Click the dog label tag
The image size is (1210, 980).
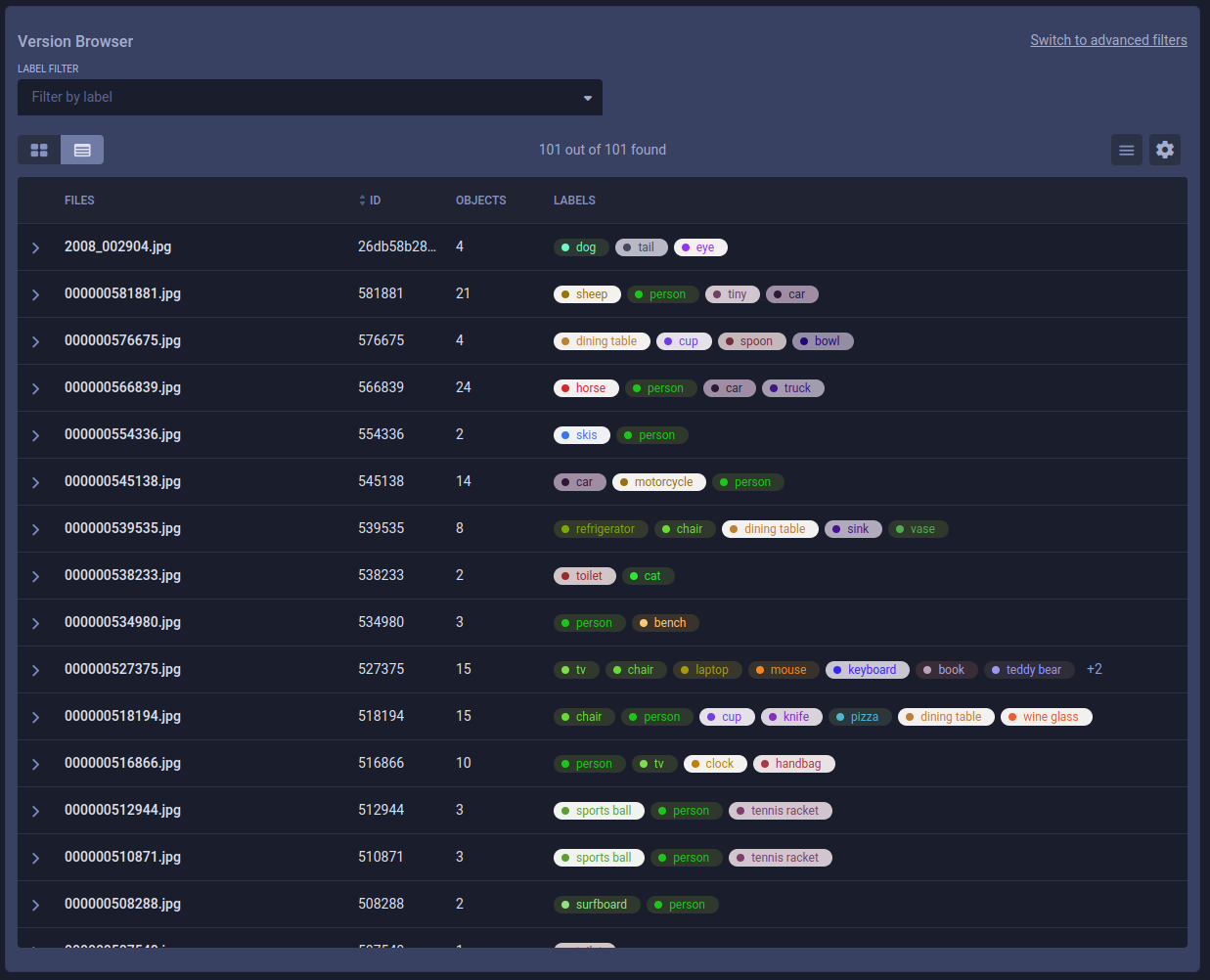(581, 247)
